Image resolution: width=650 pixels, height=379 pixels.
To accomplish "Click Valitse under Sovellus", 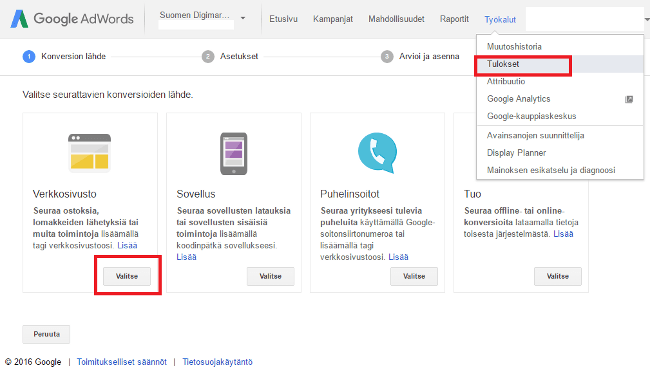I will coord(271,276).
